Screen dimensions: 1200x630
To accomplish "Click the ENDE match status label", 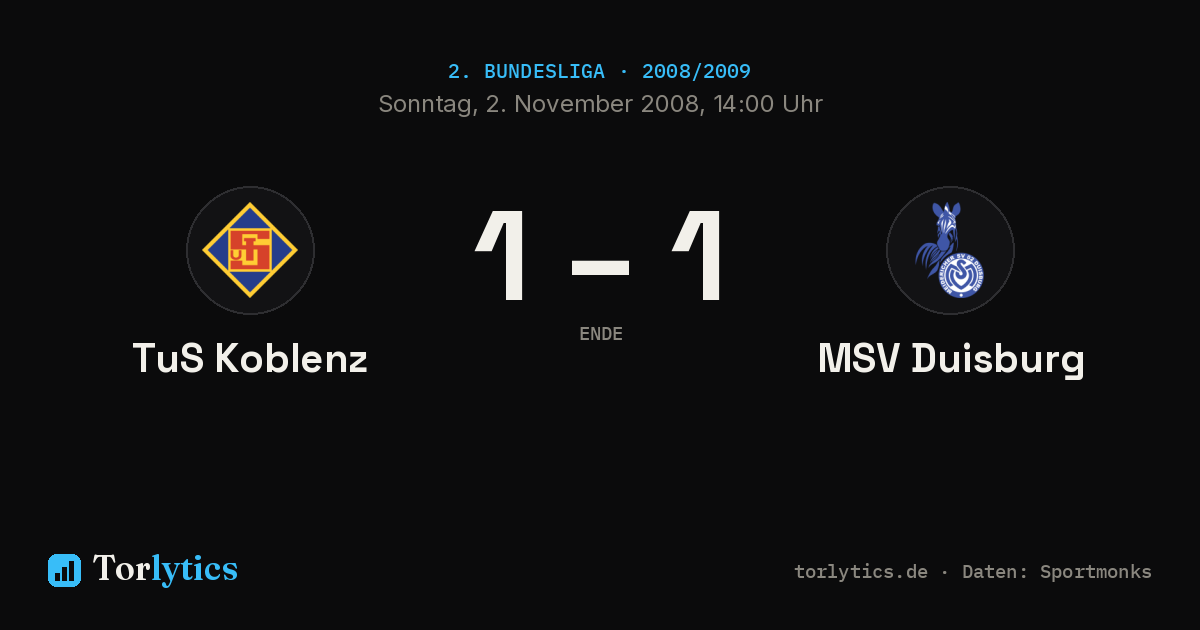I will click(x=600, y=334).
